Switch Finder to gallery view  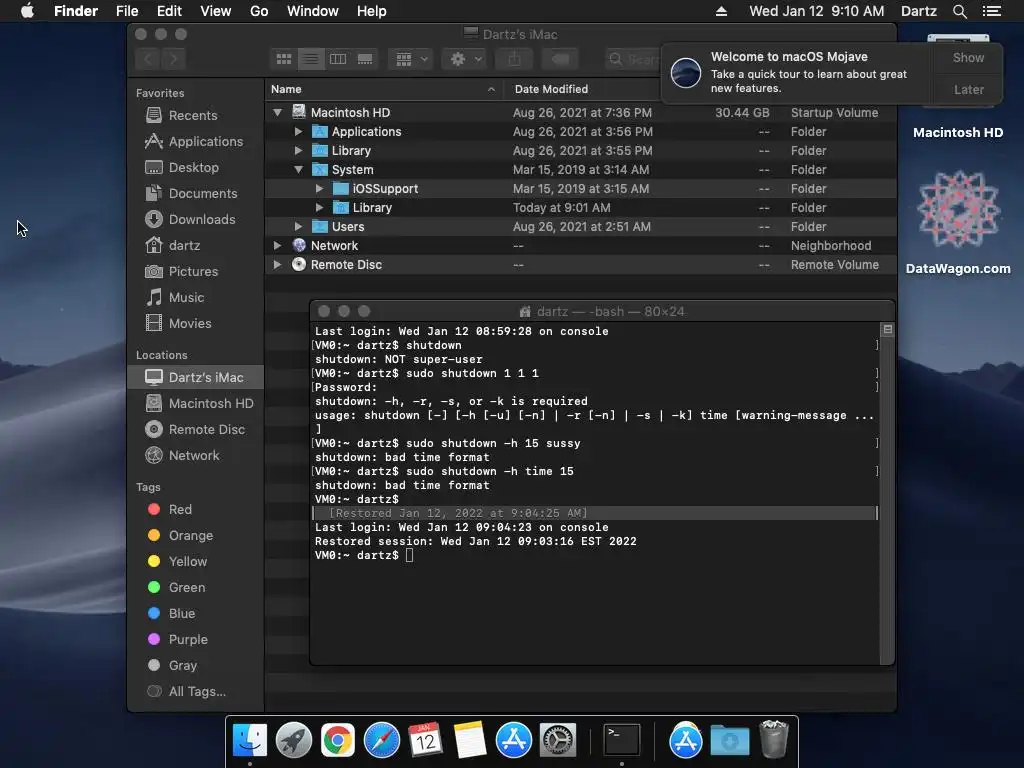(x=365, y=59)
